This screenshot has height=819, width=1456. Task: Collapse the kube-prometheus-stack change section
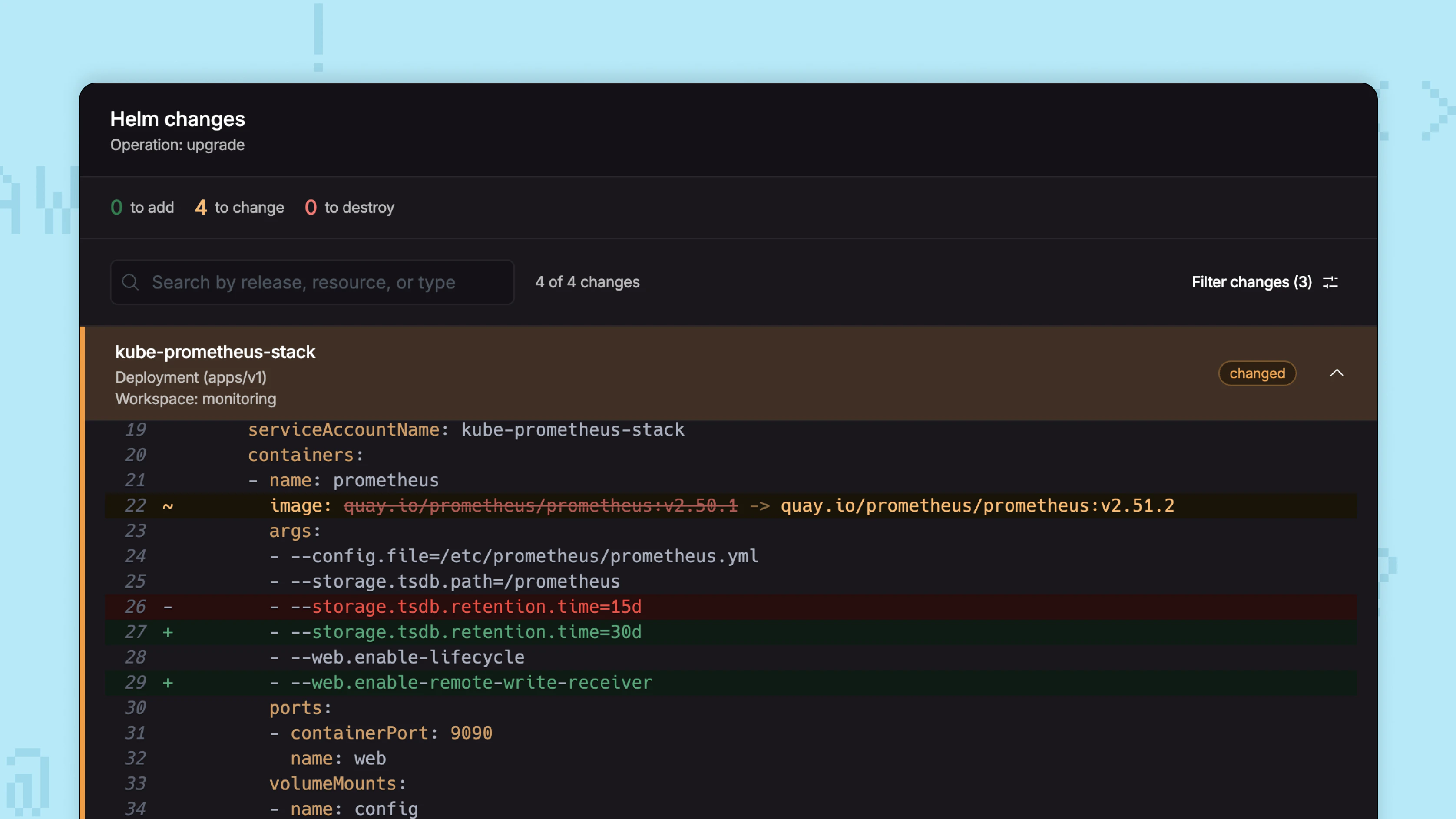tap(1336, 373)
